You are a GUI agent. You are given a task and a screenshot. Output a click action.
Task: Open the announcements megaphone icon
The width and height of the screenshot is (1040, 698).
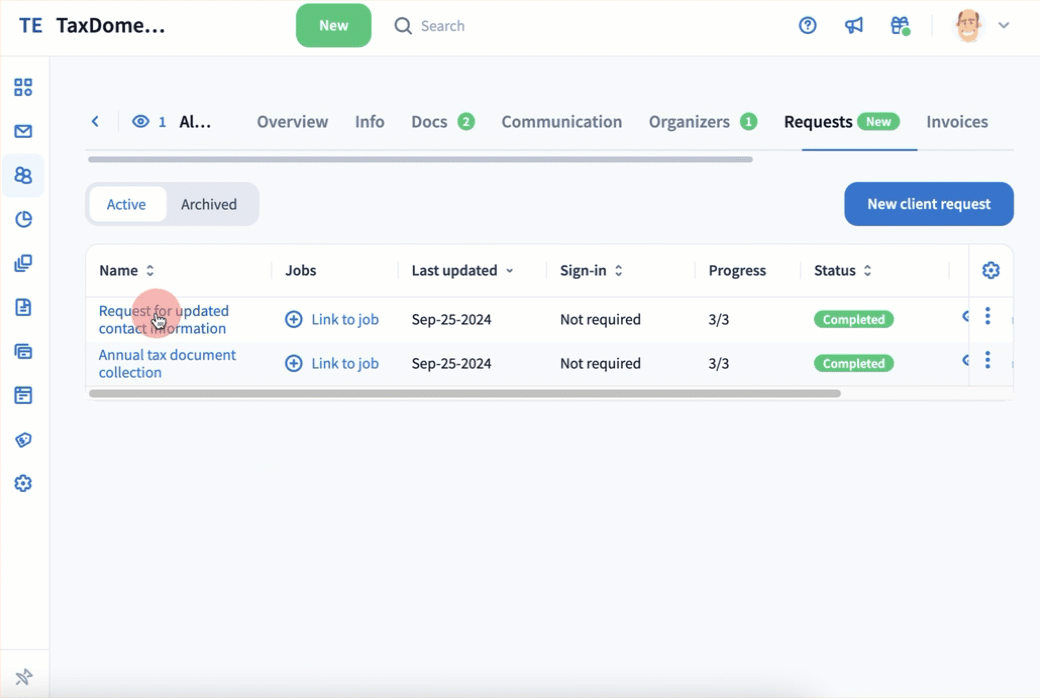[x=854, y=26]
